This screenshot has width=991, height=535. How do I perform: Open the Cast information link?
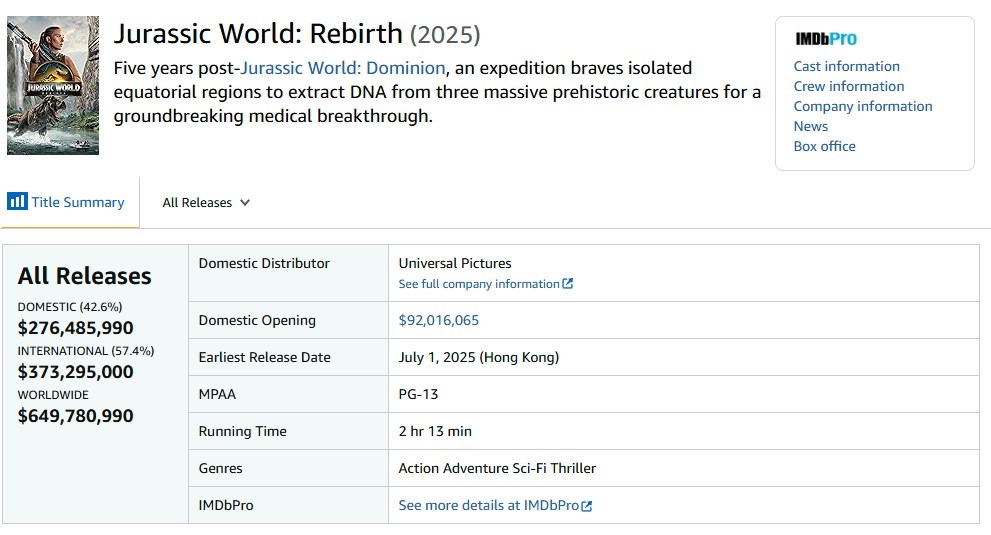tap(846, 66)
